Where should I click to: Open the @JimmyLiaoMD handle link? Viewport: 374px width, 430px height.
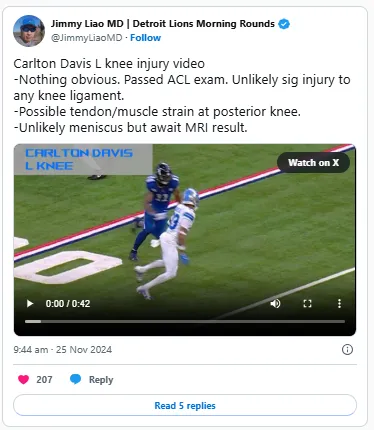click(86, 38)
